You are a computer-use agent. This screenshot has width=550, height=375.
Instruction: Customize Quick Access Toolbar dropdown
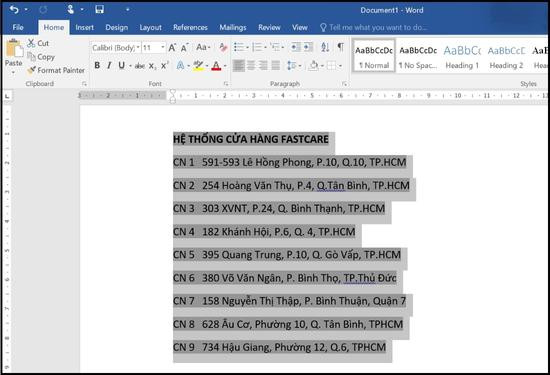pos(127,10)
